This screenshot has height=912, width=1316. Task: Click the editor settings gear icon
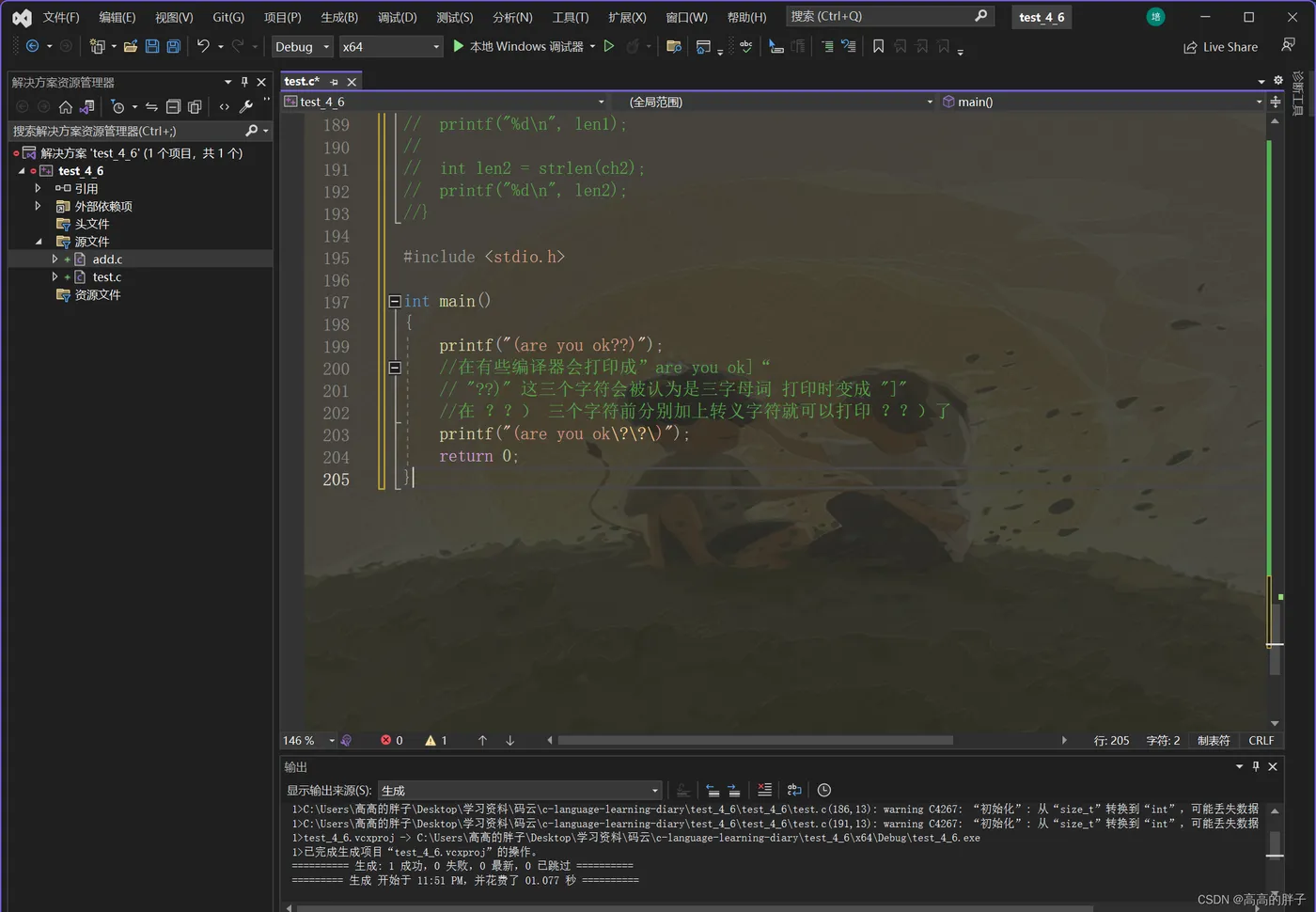(1277, 81)
